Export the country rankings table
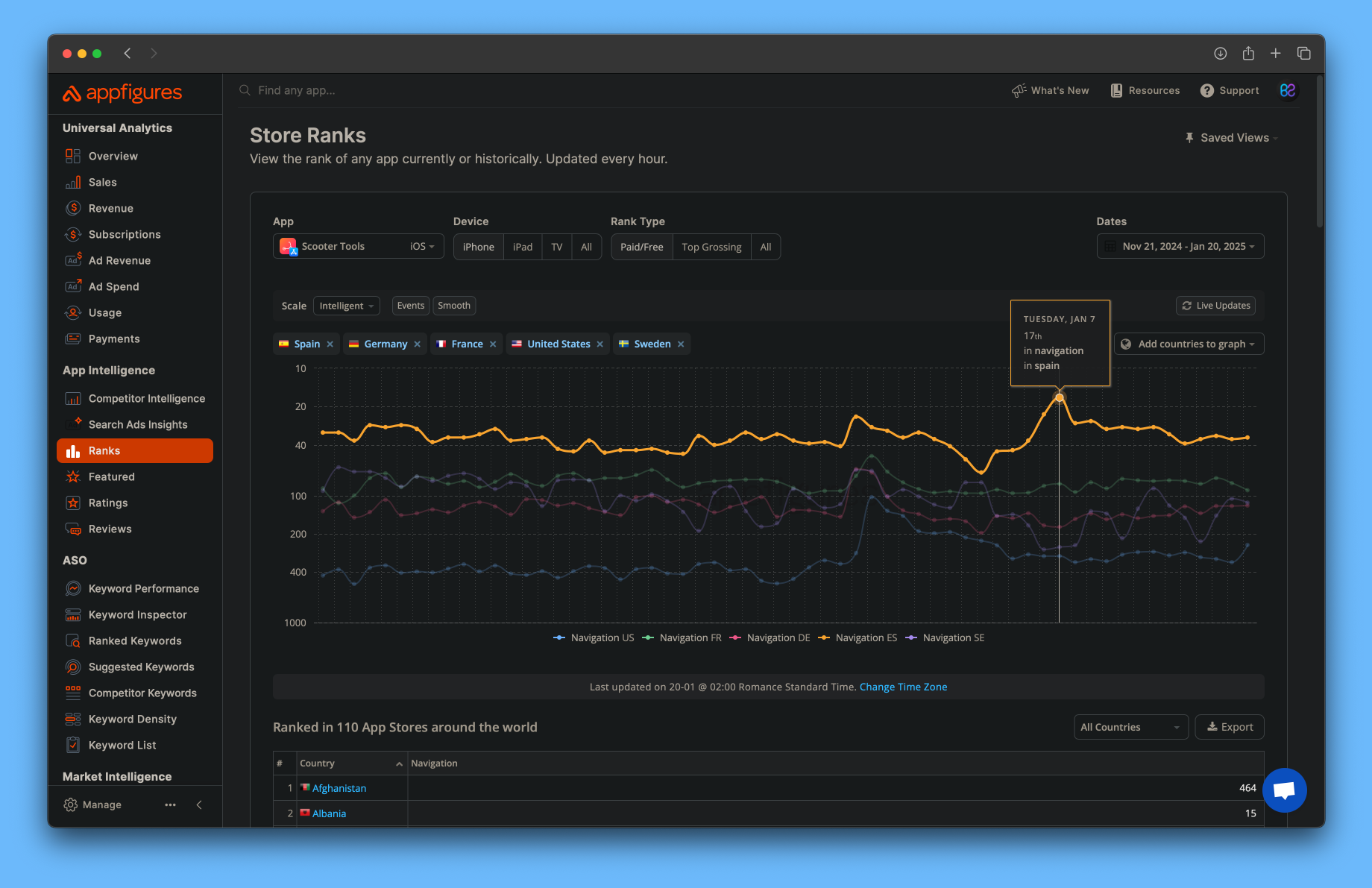The height and width of the screenshot is (888, 1372). 1229,727
